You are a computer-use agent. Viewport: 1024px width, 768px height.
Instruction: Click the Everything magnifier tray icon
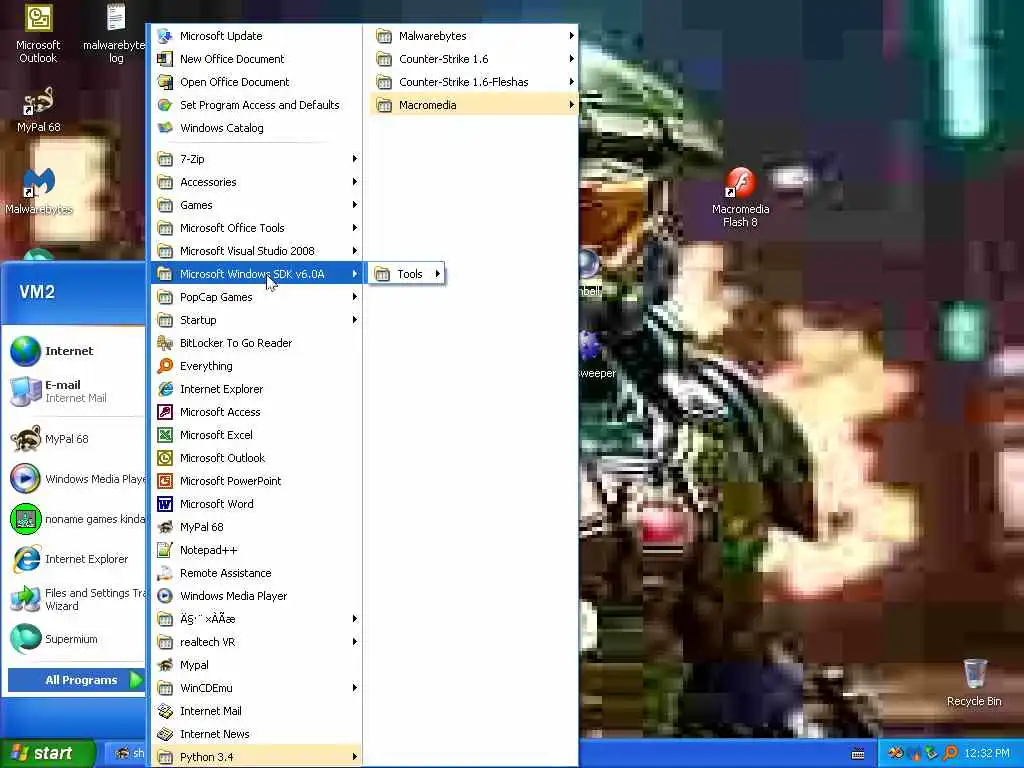tap(950, 753)
